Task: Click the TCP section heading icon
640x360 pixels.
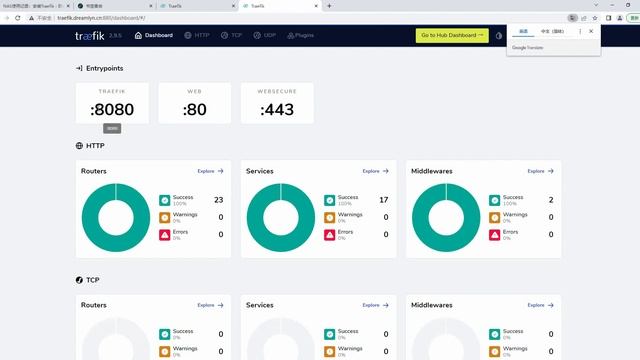Action: pos(79,280)
